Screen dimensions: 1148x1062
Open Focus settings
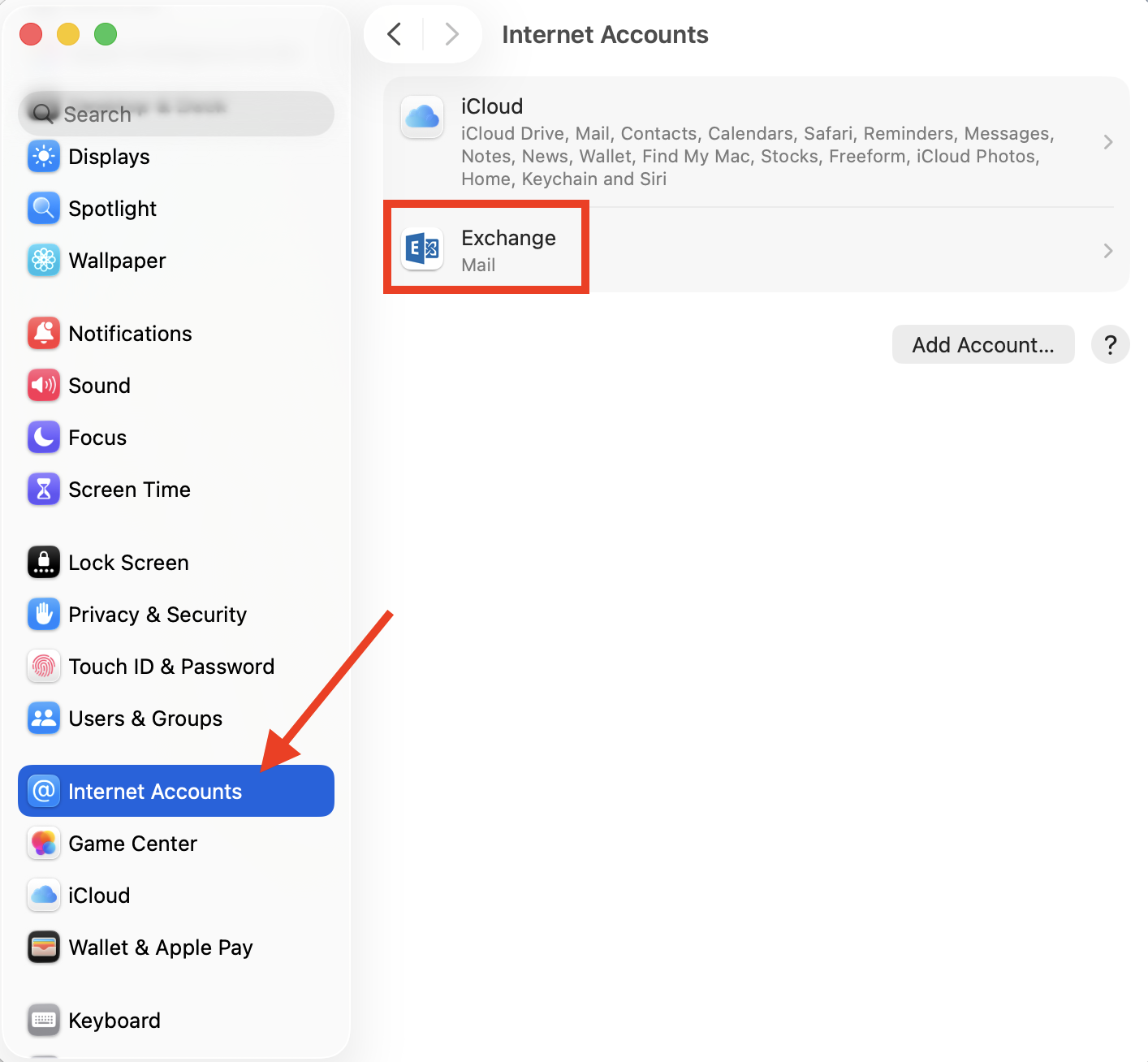click(x=97, y=437)
